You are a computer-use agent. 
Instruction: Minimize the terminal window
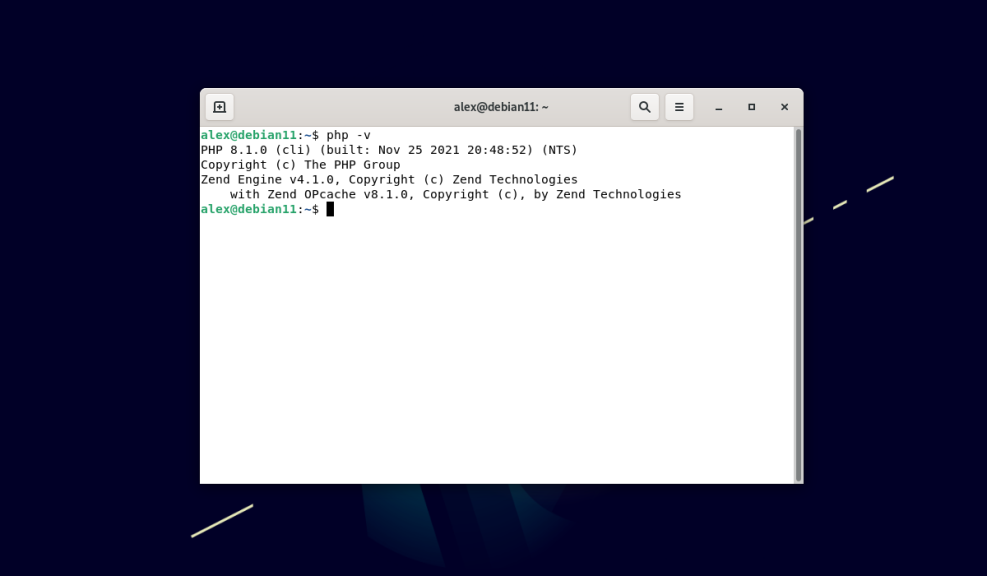[718, 107]
